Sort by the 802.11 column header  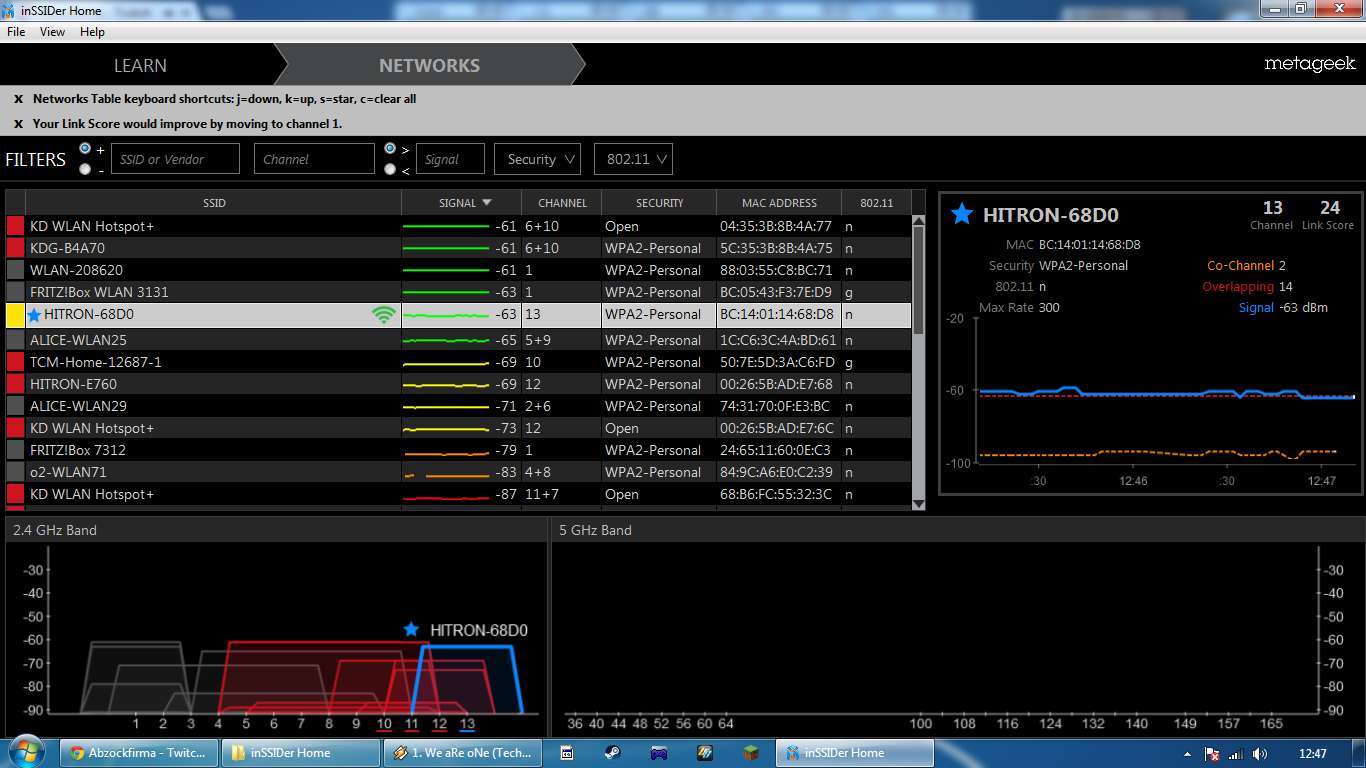[x=876, y=203]
